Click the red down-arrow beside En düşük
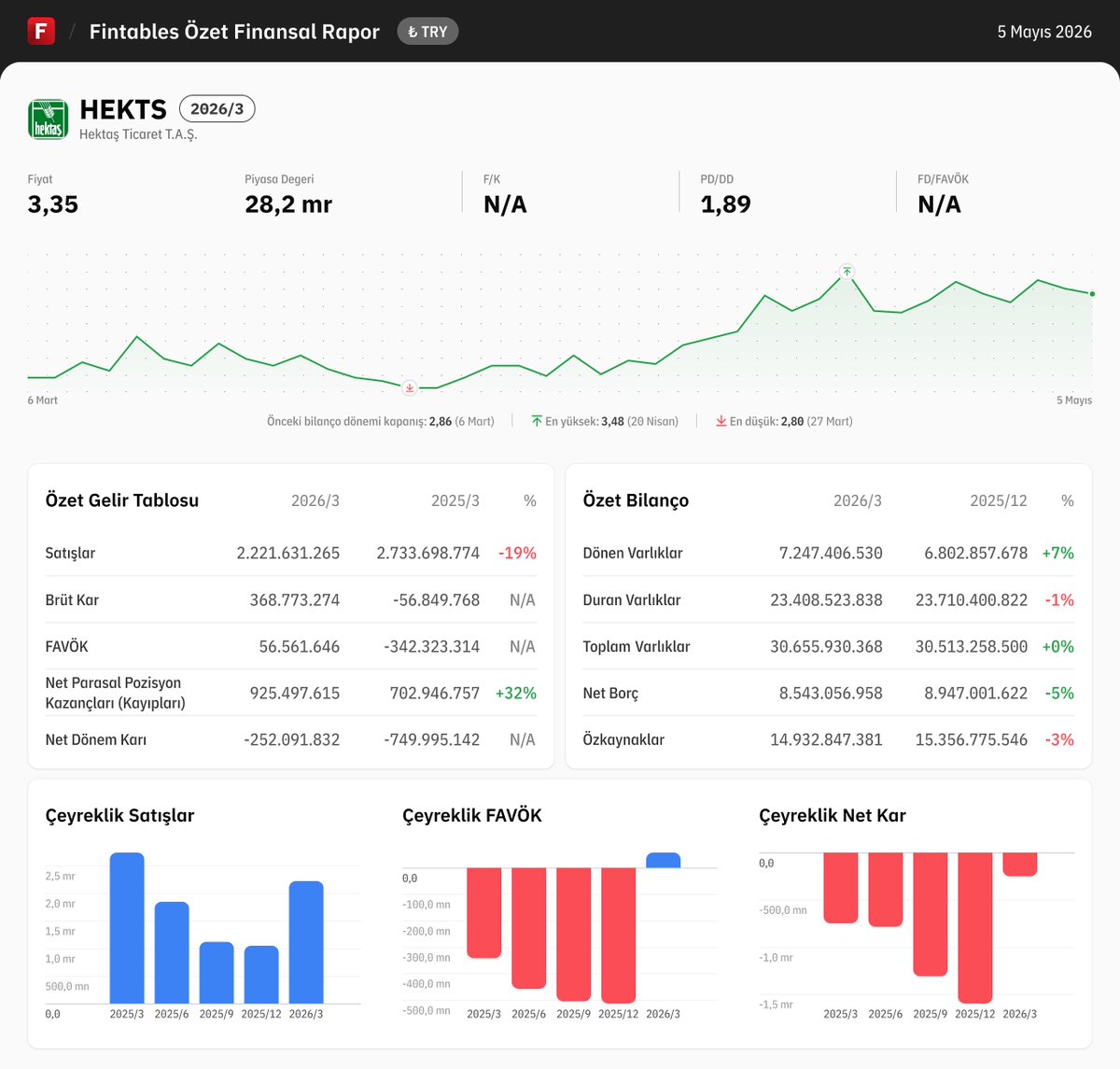The height and width of the screenshot is (1069, 1120). click(x=721, y=421)
